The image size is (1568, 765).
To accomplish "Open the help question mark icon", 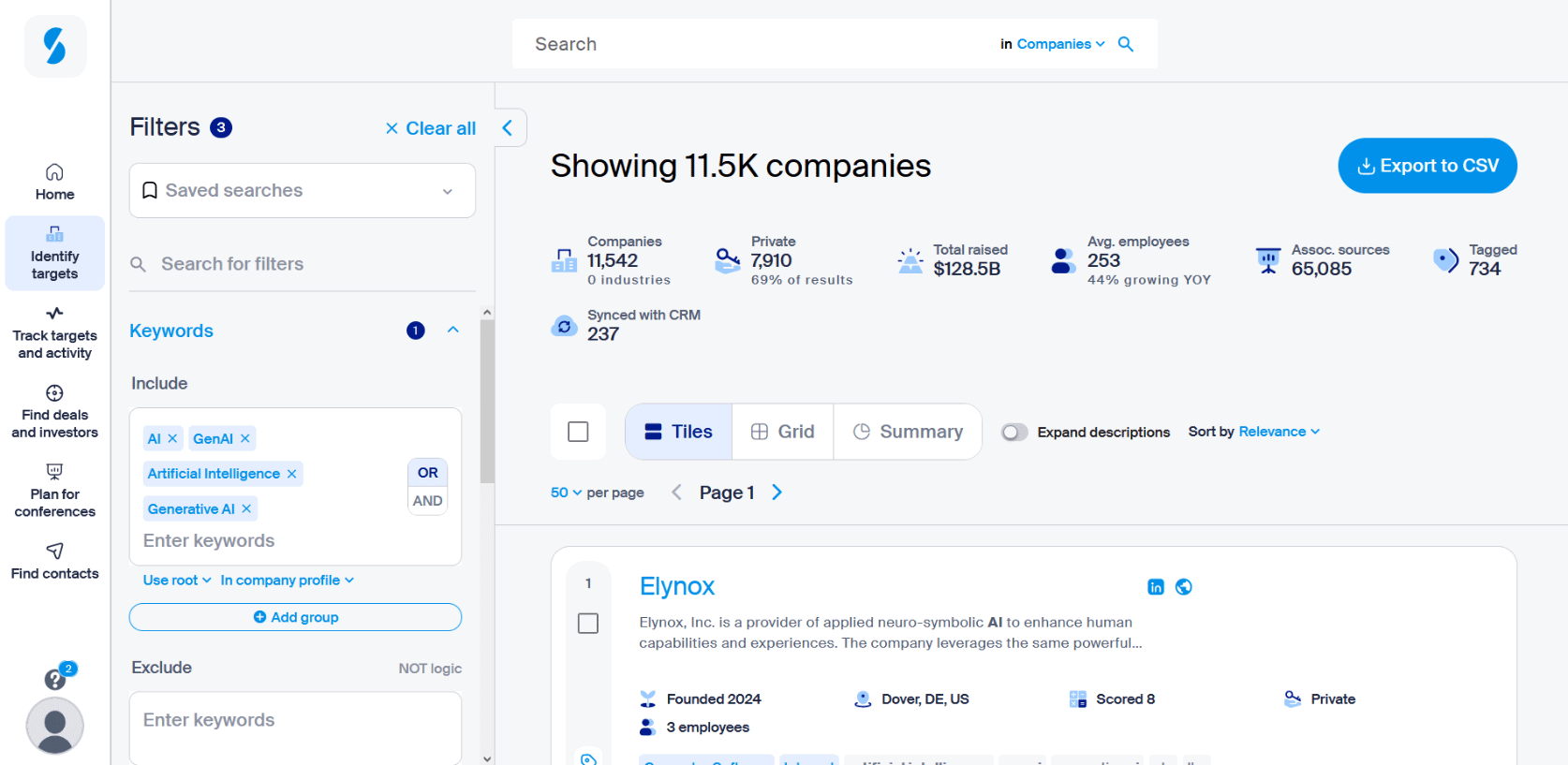I will pos(55,680).
